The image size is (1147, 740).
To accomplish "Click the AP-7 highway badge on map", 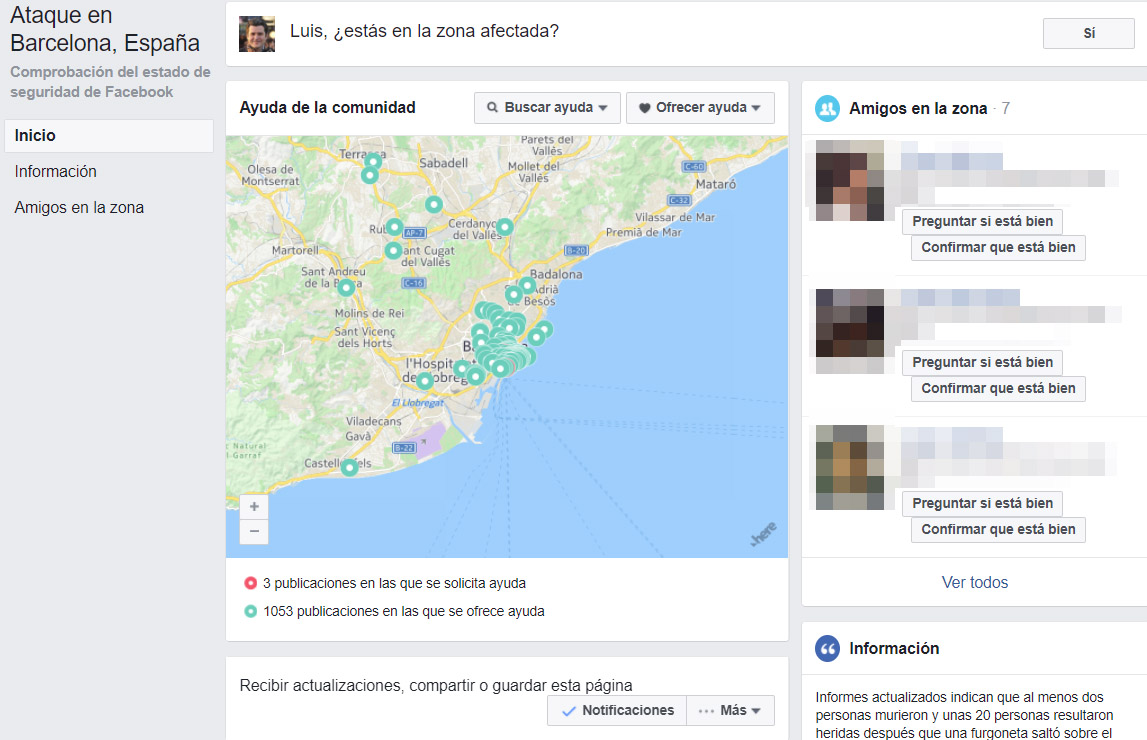I will click(x=414, y=233).
